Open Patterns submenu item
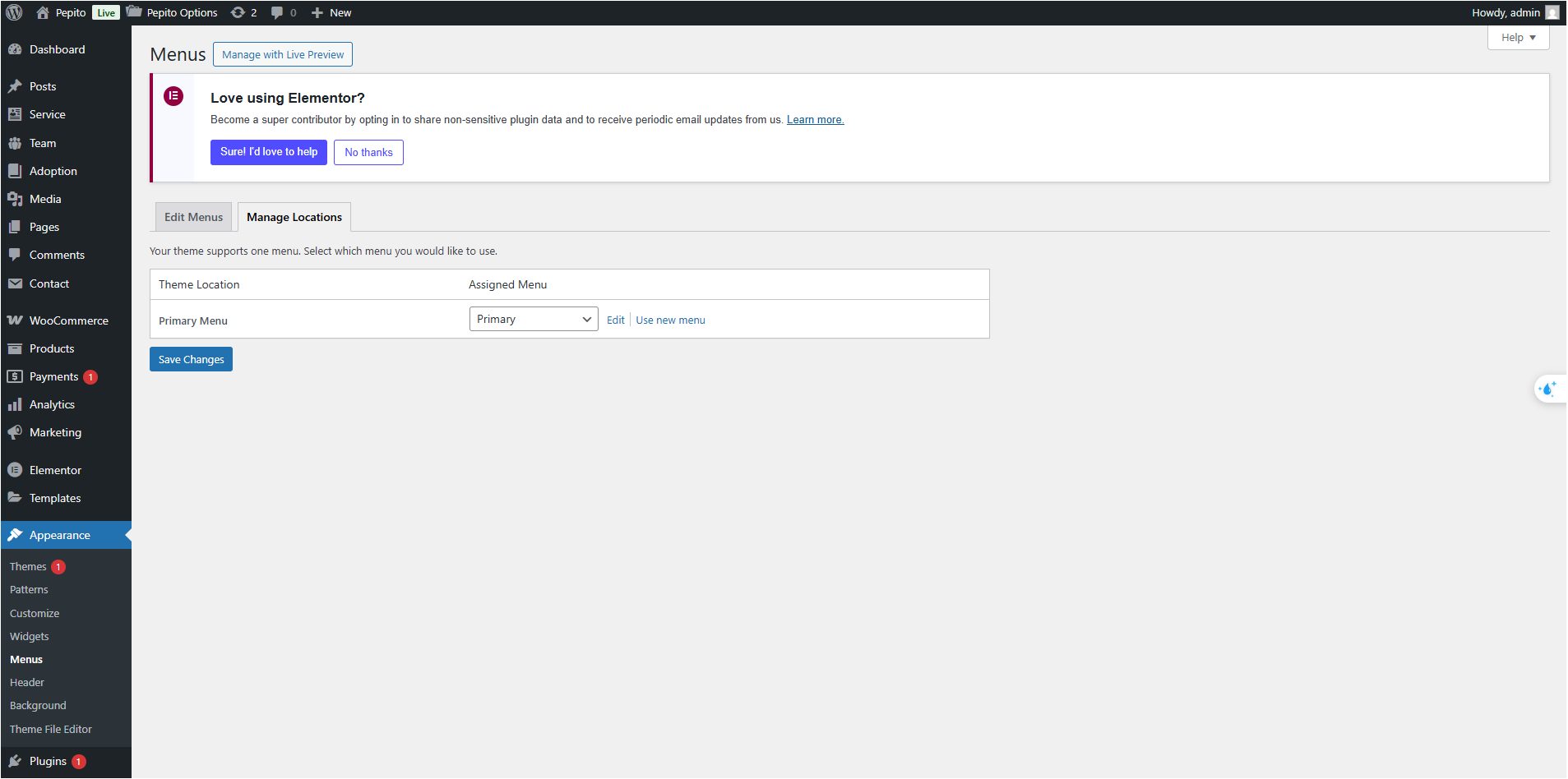The height and width of the screenshot is (779, 1568). point(29,590)
